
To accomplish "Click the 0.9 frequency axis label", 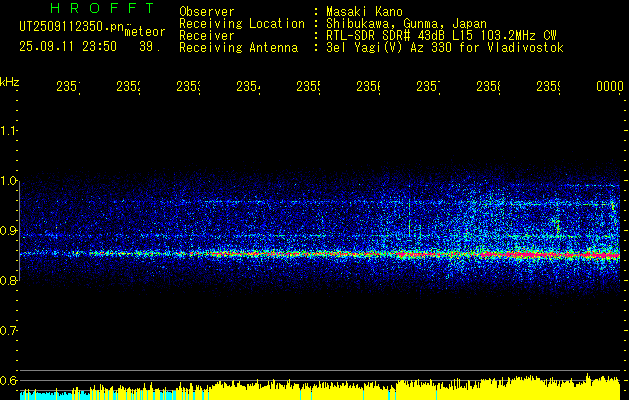I will [x=8, y=231].
